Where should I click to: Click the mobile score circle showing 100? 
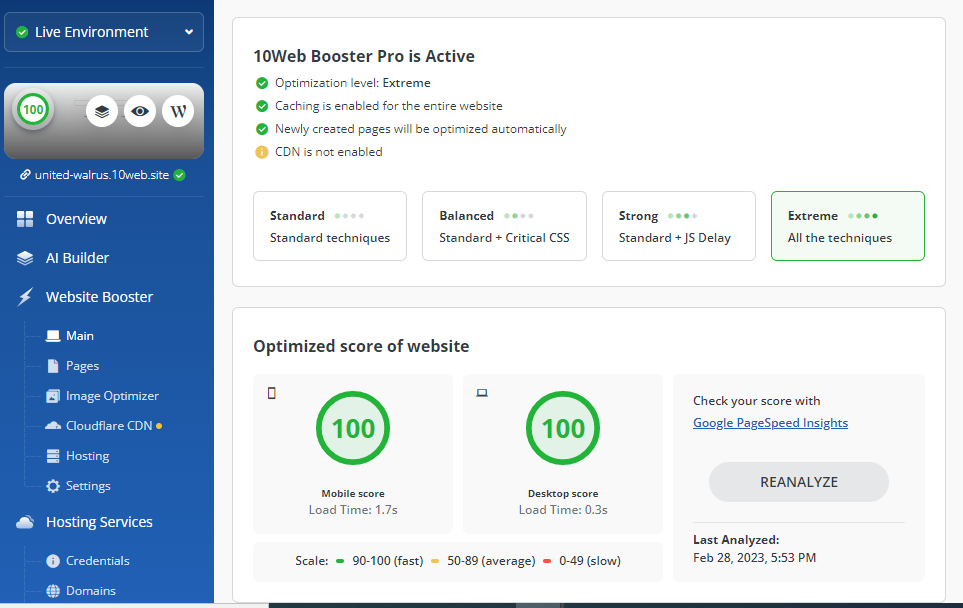353,428
